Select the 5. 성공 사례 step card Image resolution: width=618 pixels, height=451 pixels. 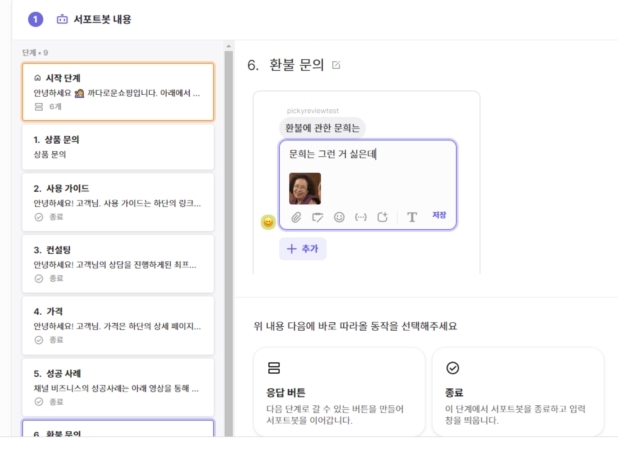[x=118, y=387]
